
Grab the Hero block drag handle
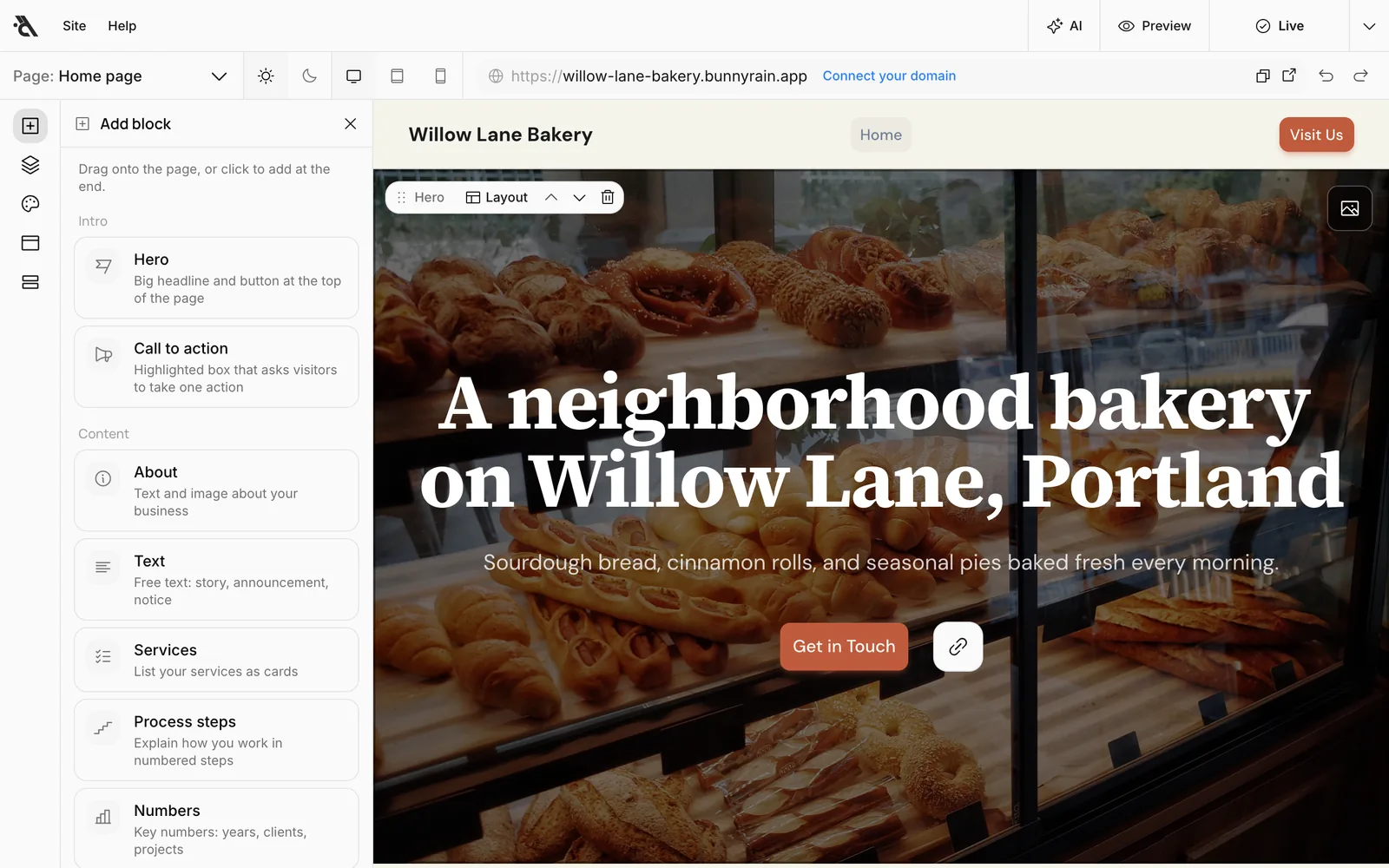tap(401, 198)
